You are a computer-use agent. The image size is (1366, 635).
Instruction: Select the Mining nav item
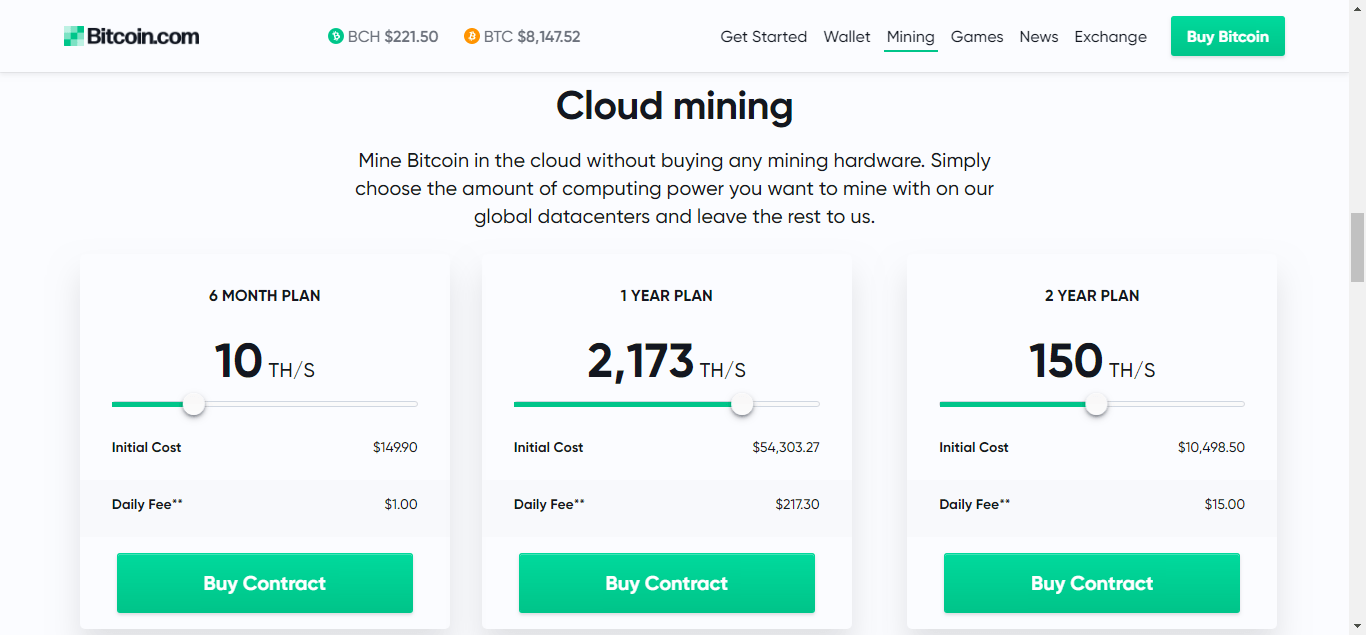pos(910,37)
